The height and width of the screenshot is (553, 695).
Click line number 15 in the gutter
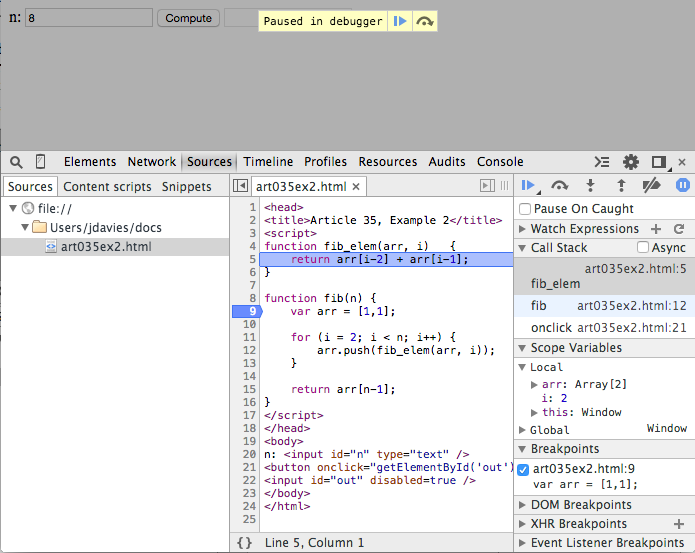[x=250, y=389]
